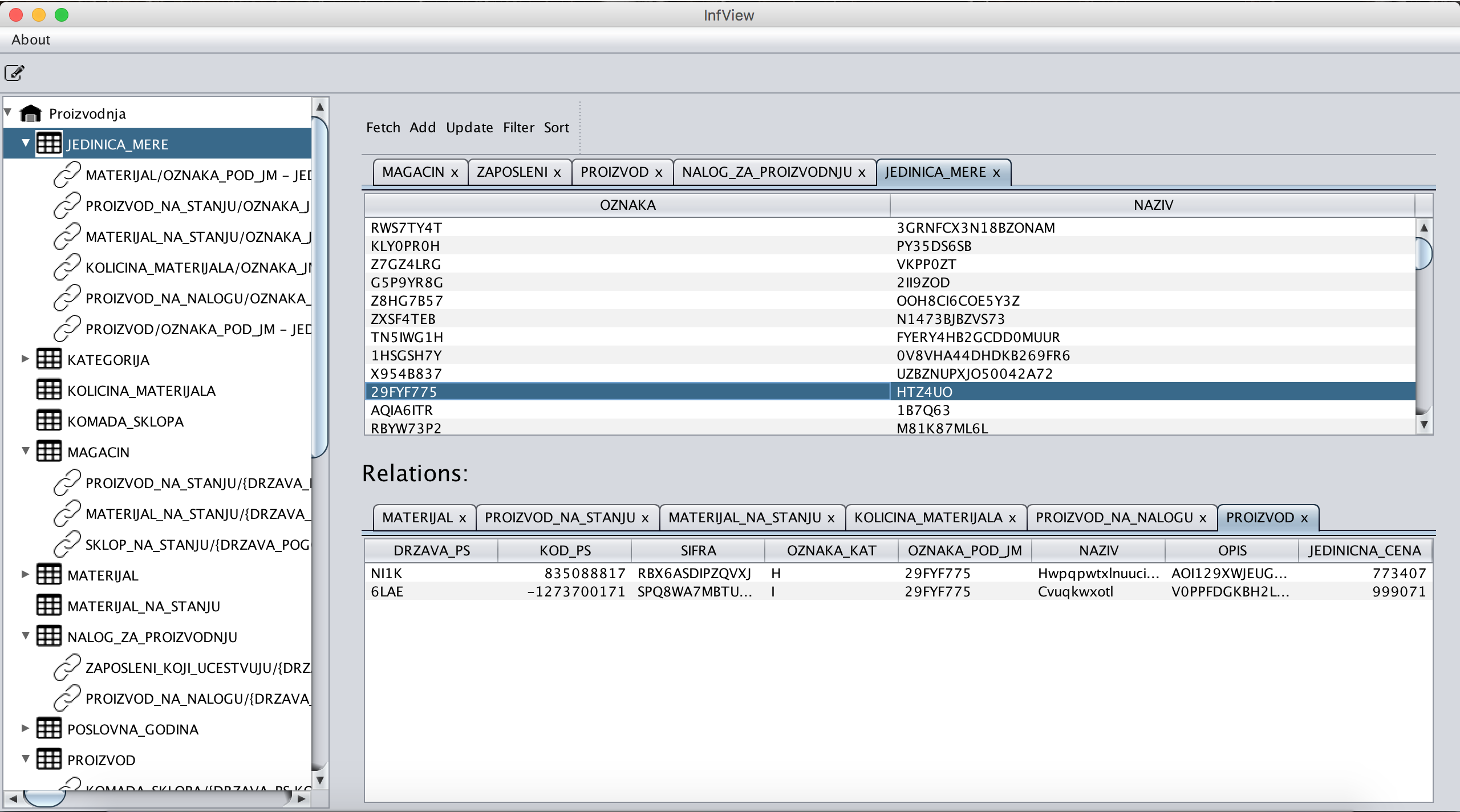
Task: Click link icon beside PROIZVOD_NA_NALOGU/OZNAKA relation
Action: (67, 298)
